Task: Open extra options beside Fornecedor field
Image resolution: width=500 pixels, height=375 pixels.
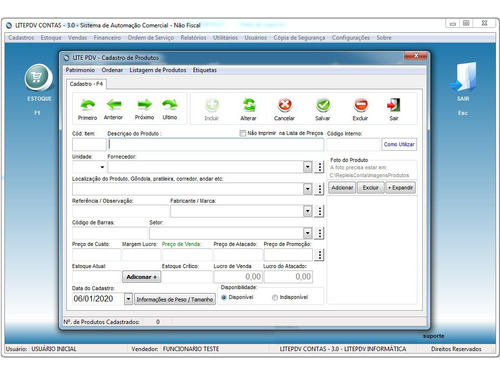Action: (319, 167)
